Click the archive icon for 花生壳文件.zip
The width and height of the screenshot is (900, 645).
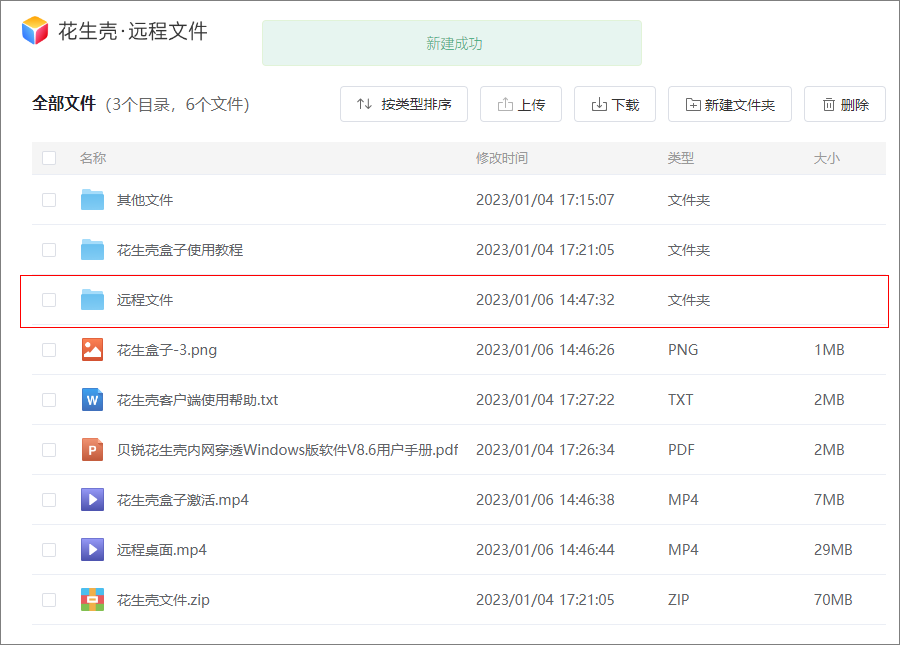[x=92, y=600]
